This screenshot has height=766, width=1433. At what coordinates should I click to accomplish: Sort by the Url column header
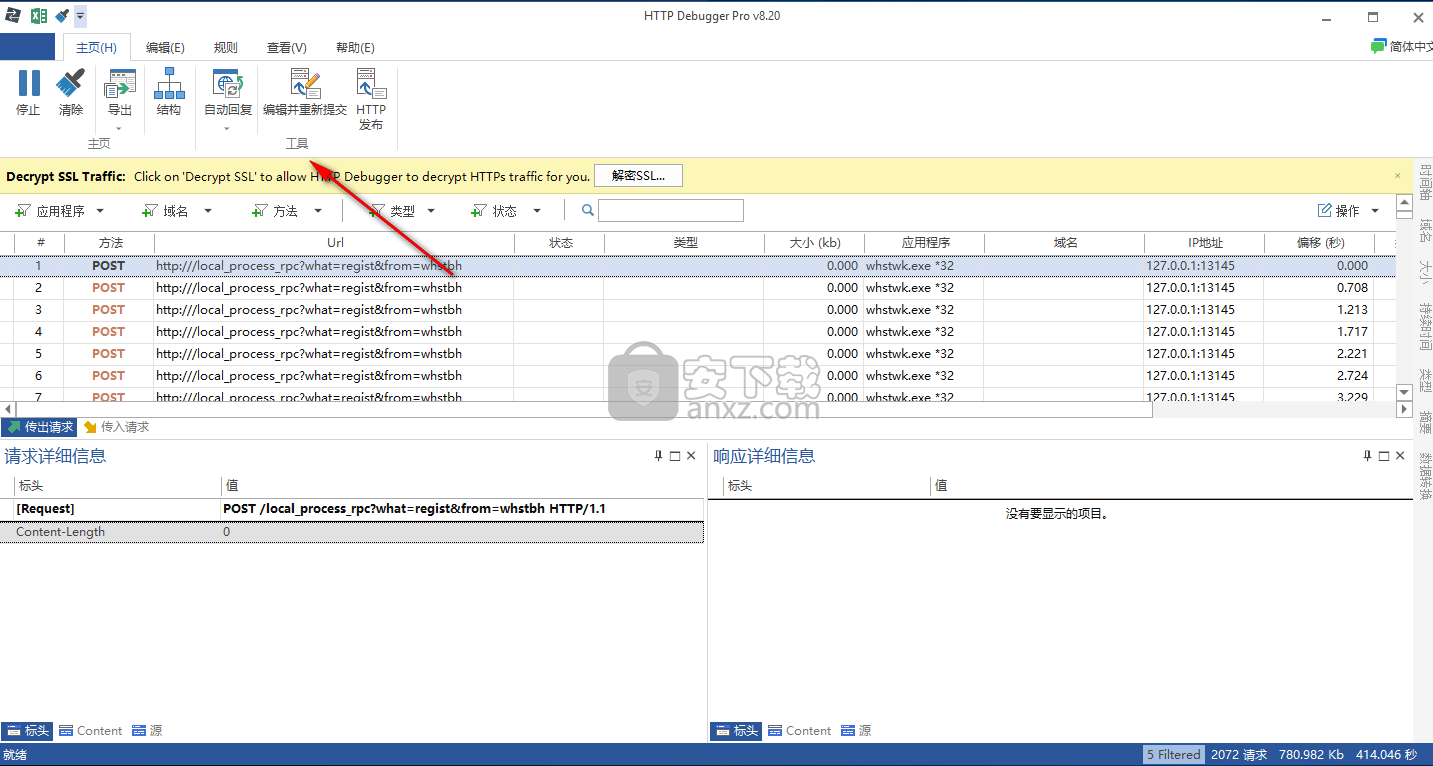pyautogui.click(x=335, y=243)
